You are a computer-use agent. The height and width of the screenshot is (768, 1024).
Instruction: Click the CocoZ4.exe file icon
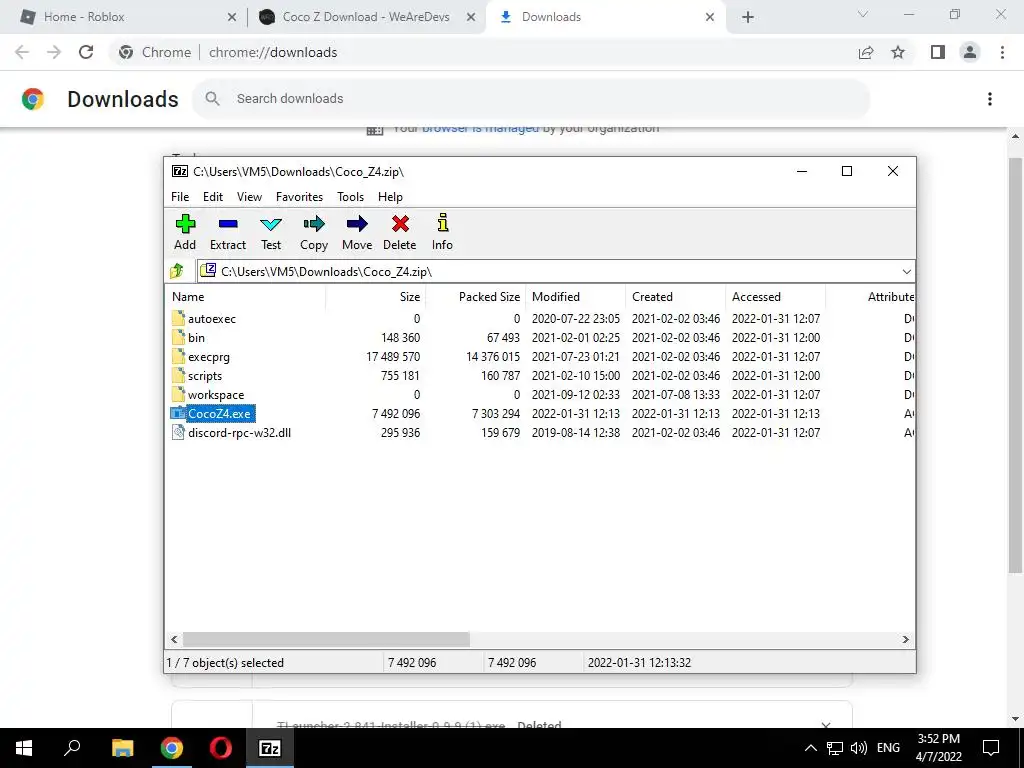178,413
